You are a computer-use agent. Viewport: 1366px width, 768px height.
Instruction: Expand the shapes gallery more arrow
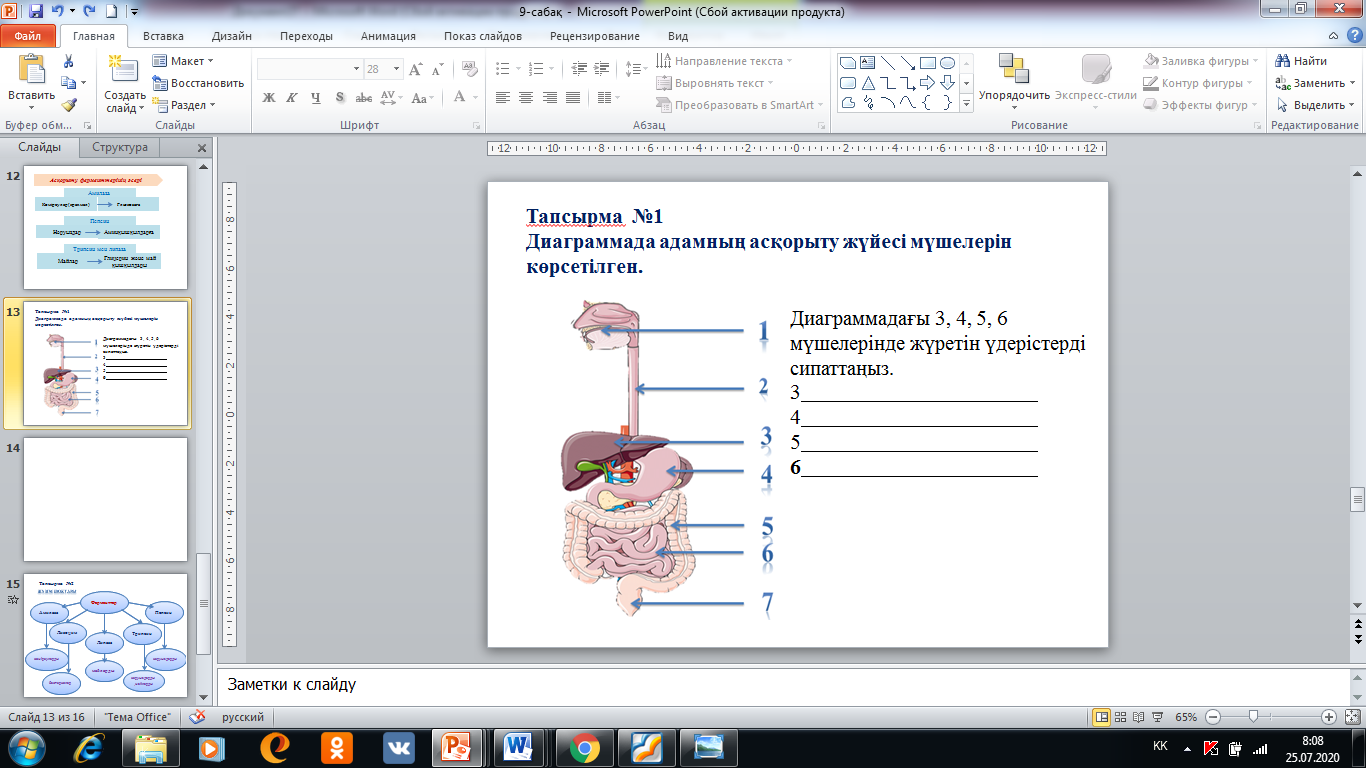point(967,103)
